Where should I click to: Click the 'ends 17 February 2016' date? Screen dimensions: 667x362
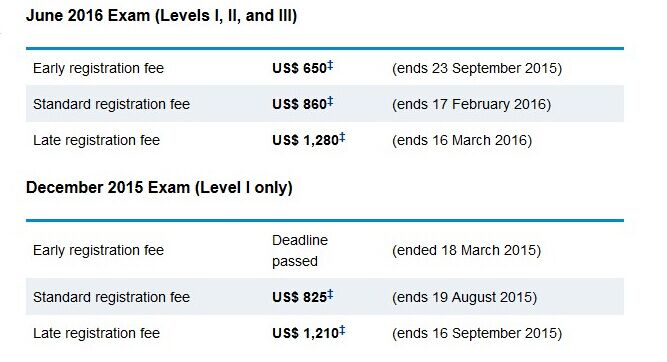pyautogui.click(x=471, y=104)
